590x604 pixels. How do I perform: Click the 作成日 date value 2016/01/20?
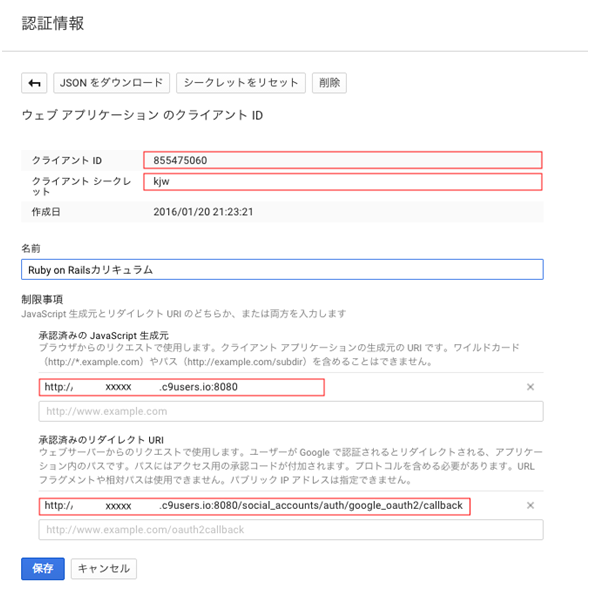[203, 212]
